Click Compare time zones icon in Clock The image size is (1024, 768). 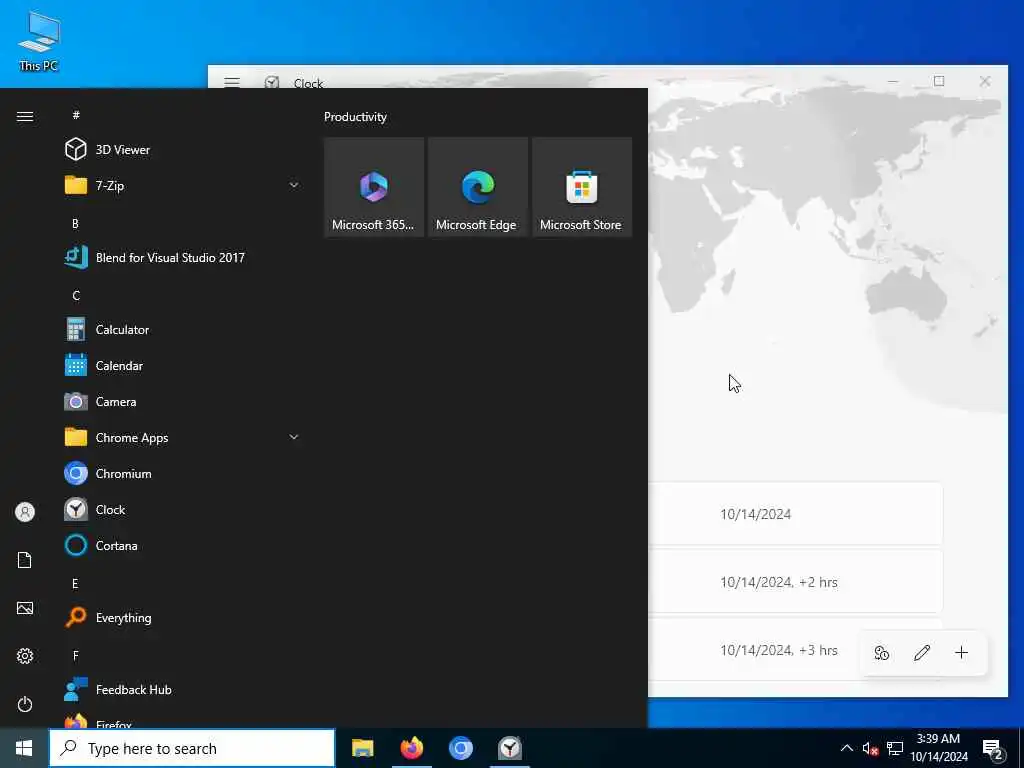(x=882, y=652)
